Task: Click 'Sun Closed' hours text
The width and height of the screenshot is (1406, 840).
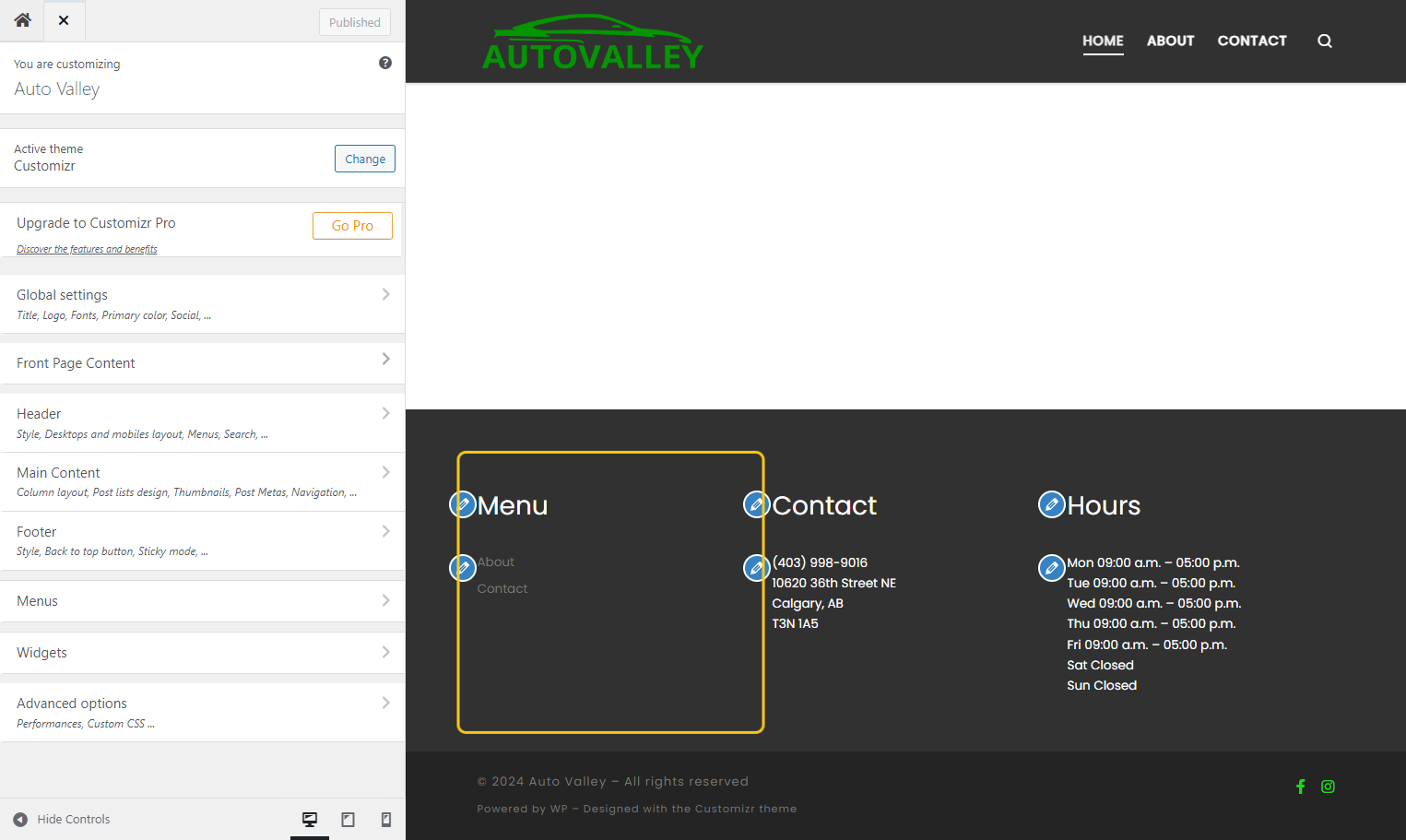Action: click(1102, 685)
